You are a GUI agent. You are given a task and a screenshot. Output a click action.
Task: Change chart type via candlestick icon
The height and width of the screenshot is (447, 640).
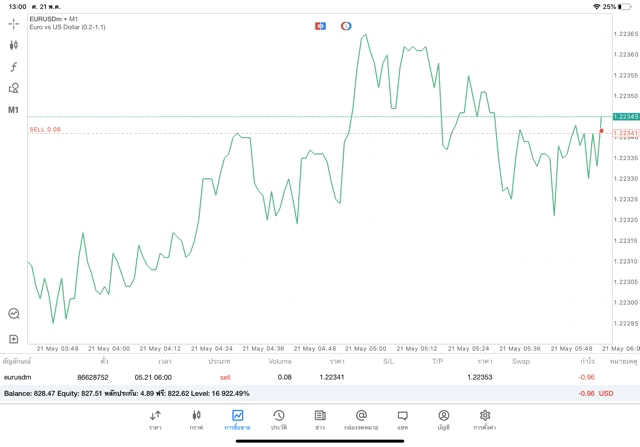13,45
